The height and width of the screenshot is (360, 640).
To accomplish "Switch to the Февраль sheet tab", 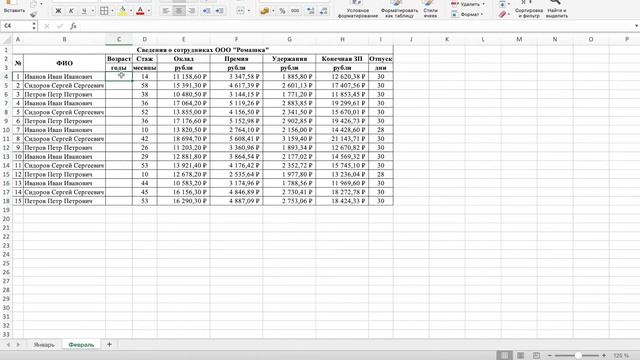I will [x=81, y=345].
